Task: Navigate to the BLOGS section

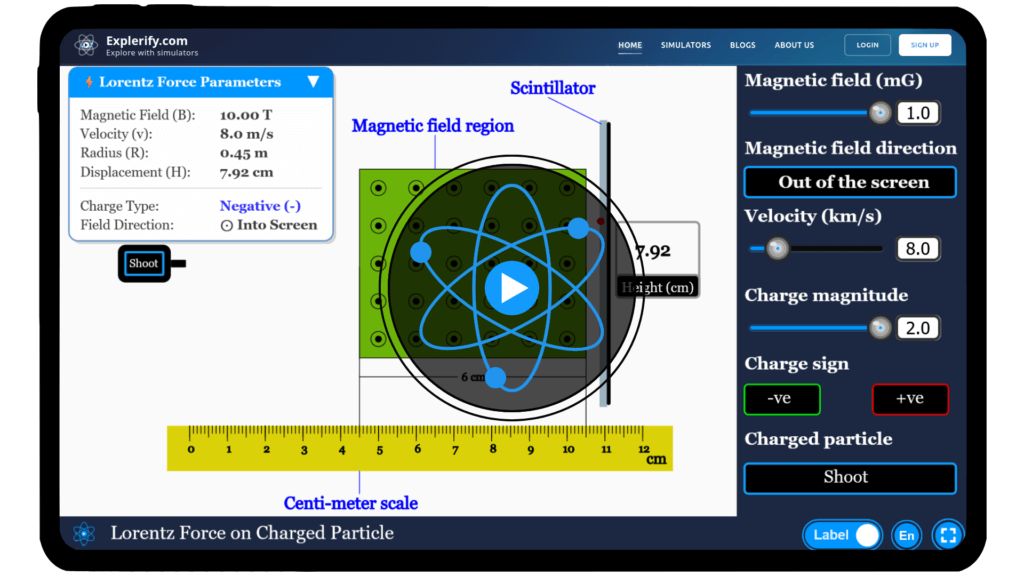Action: click(743, 45)
